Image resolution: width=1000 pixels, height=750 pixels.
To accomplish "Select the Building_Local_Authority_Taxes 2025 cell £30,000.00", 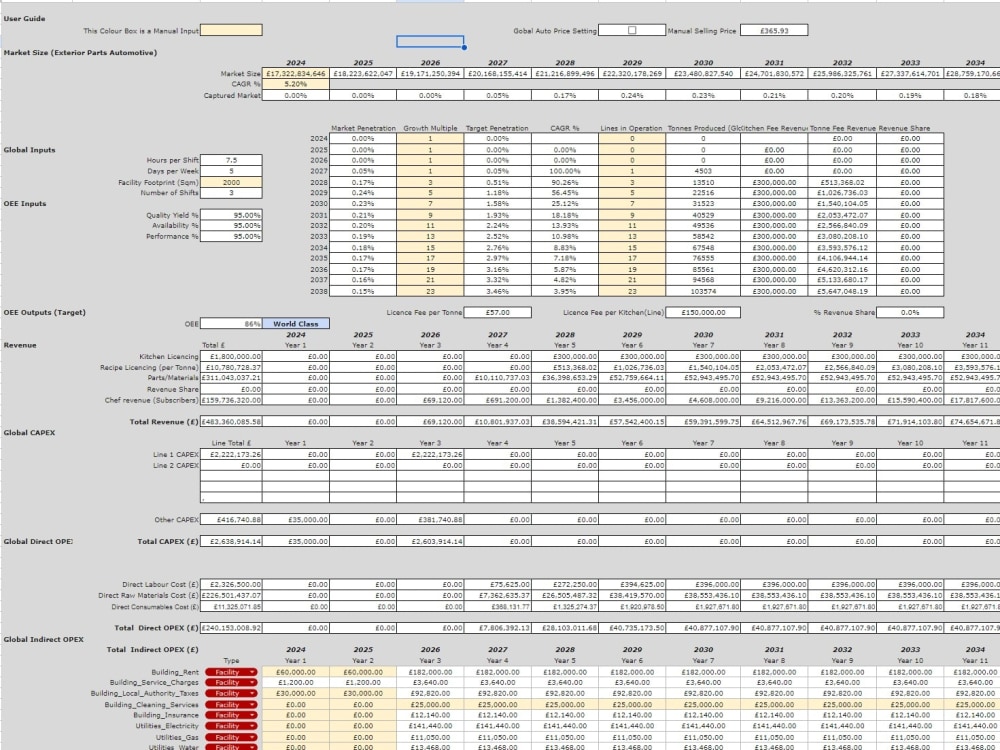I will (363, 693).
